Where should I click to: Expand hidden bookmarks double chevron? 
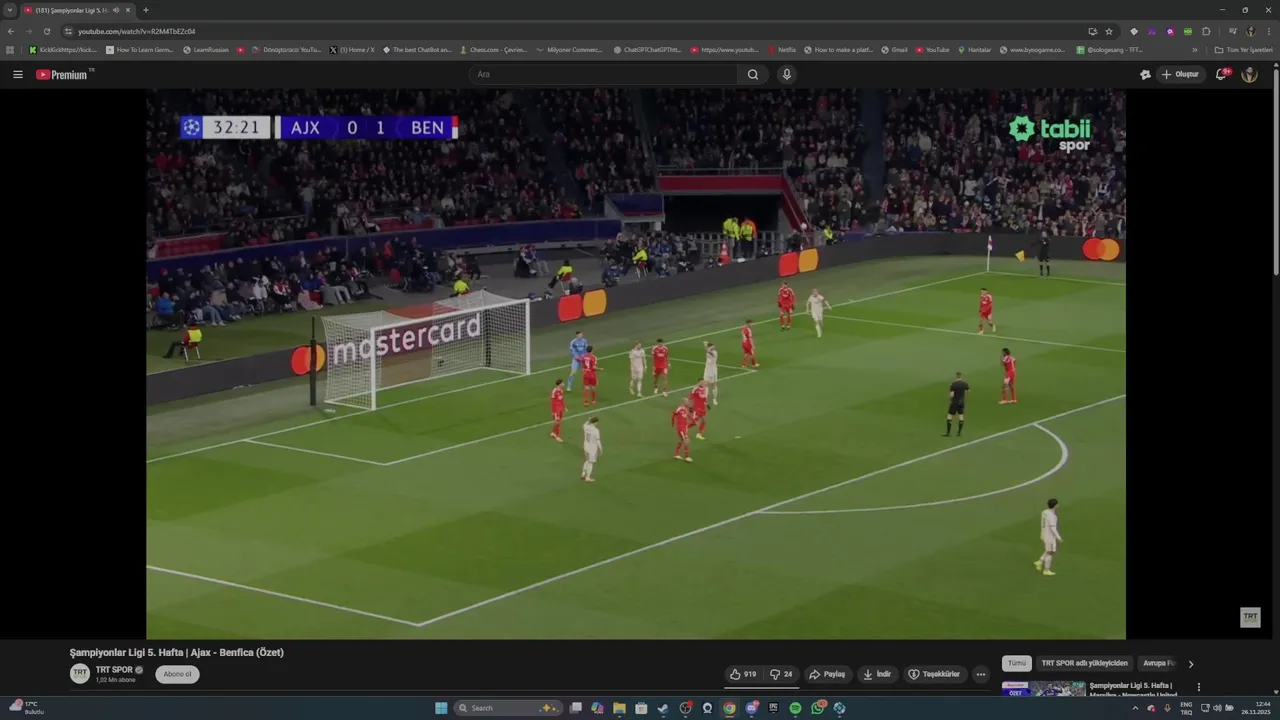(x=1194, y=49)
